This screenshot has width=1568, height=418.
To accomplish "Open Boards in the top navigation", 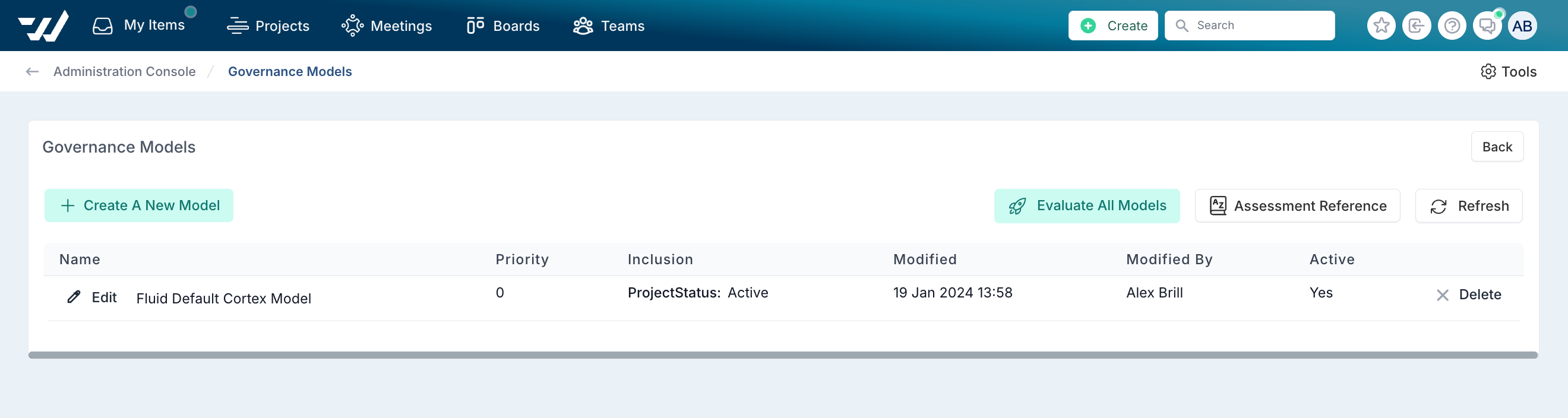I will pos(503,26).
